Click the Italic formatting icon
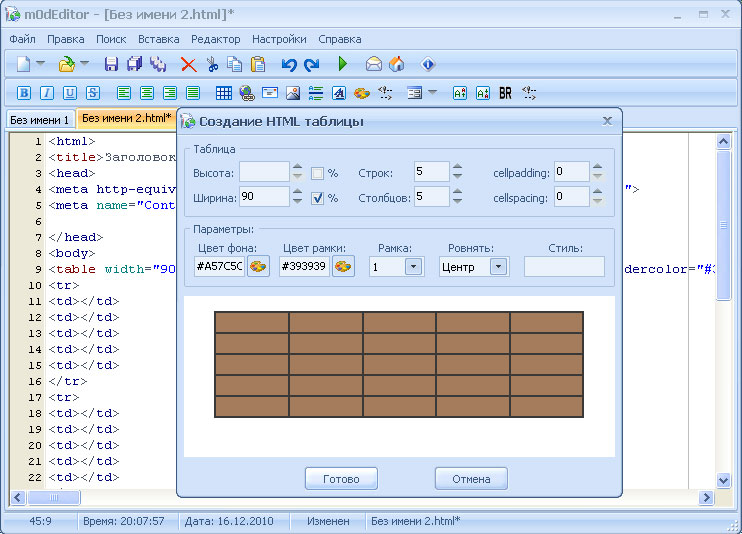The height and width of the screenshot is (534, 742). pyautogui.click(x=47, y=93)
